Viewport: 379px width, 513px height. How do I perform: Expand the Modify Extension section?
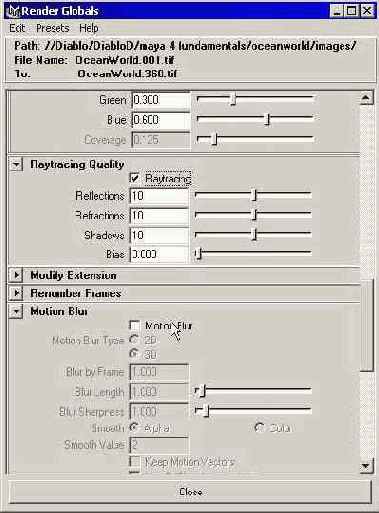coord(16,275)
